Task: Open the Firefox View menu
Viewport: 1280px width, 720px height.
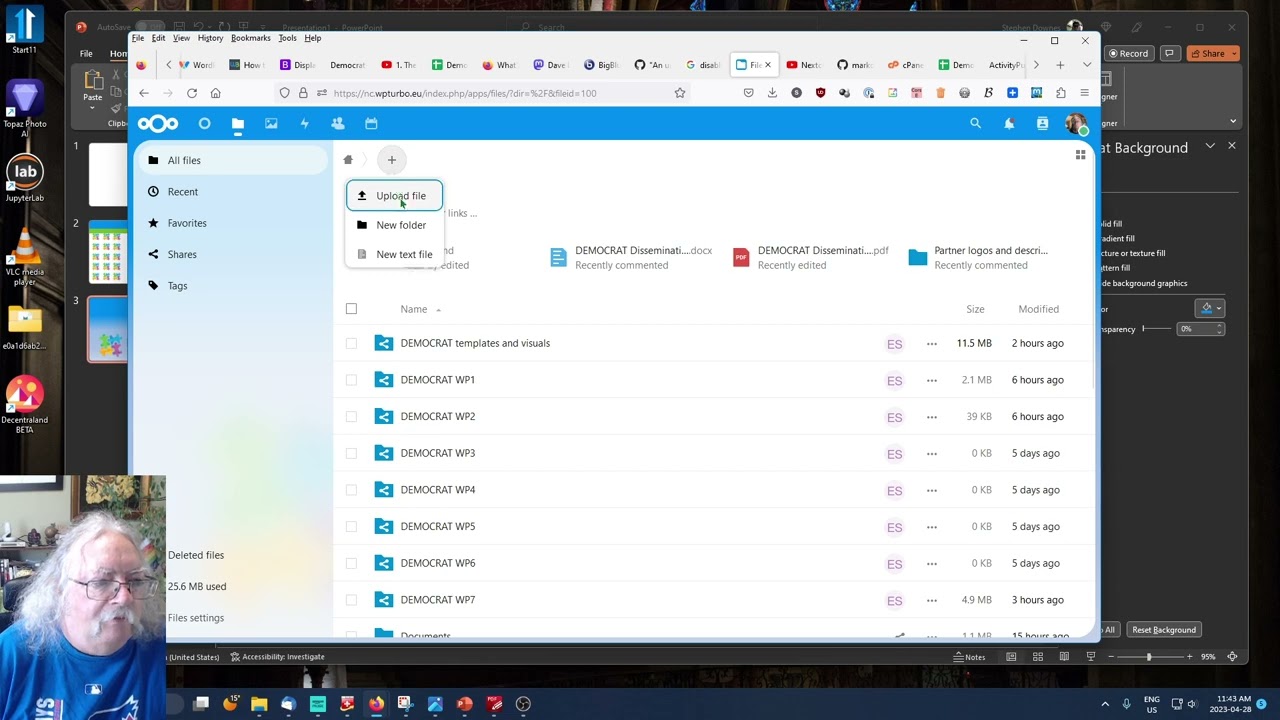Action: pyautogui.click(x=181, y=38)
